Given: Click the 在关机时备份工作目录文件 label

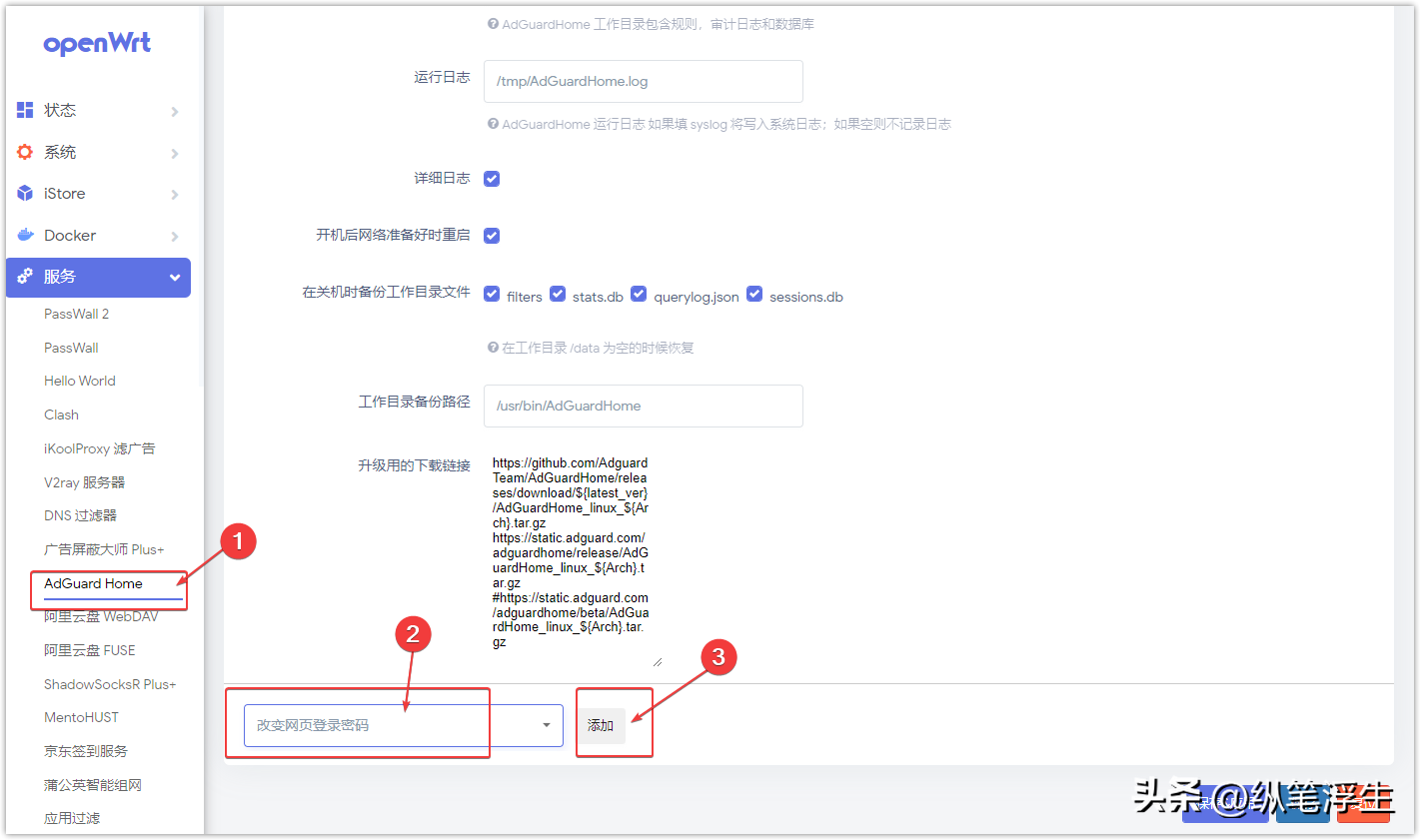Looking at the screenshot, I should [x=386, y=292].
